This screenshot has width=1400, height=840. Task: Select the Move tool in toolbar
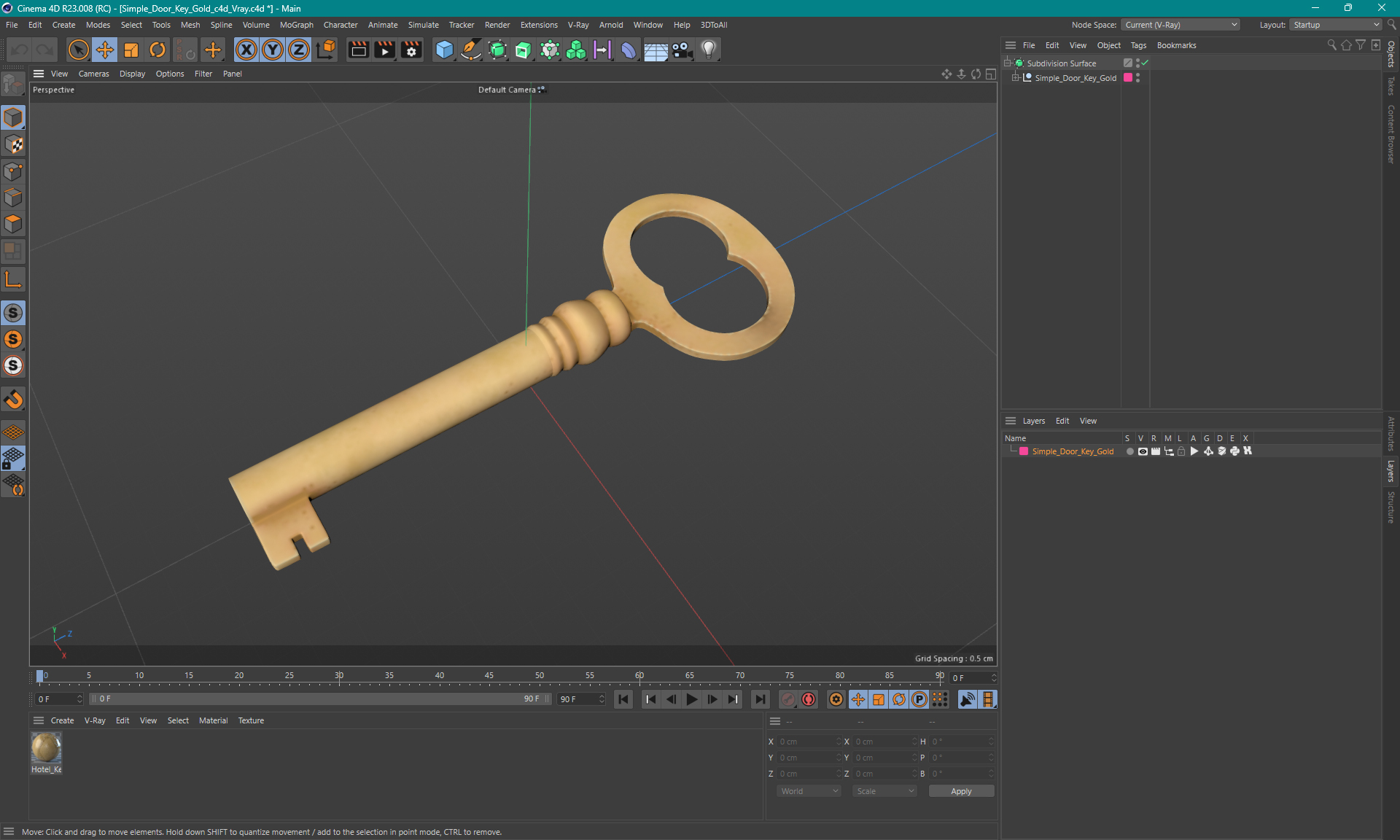tap(104, 49)
